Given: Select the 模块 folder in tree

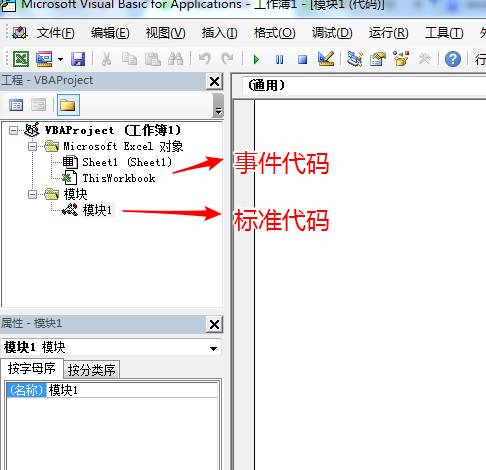Looking at the screenshot, I should [75, 194].
